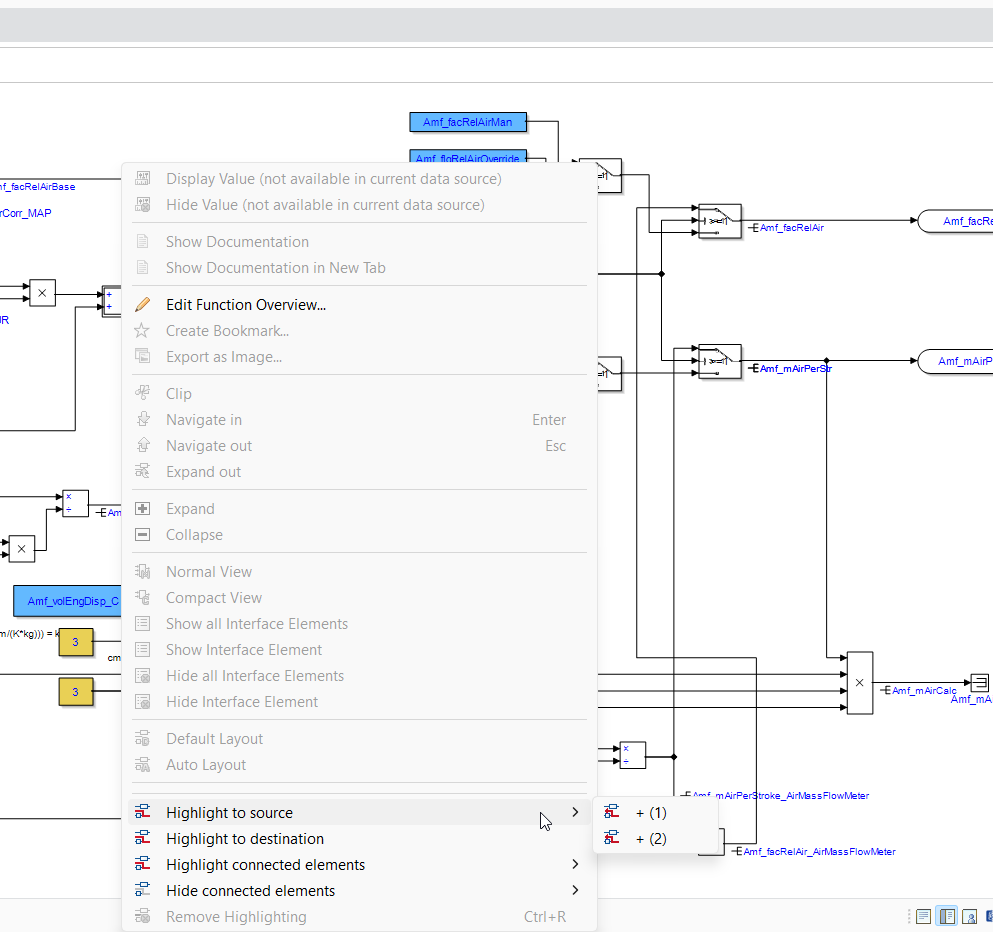Click the Export as Image icon
This screenshot has width=993, height=932.
143,356
